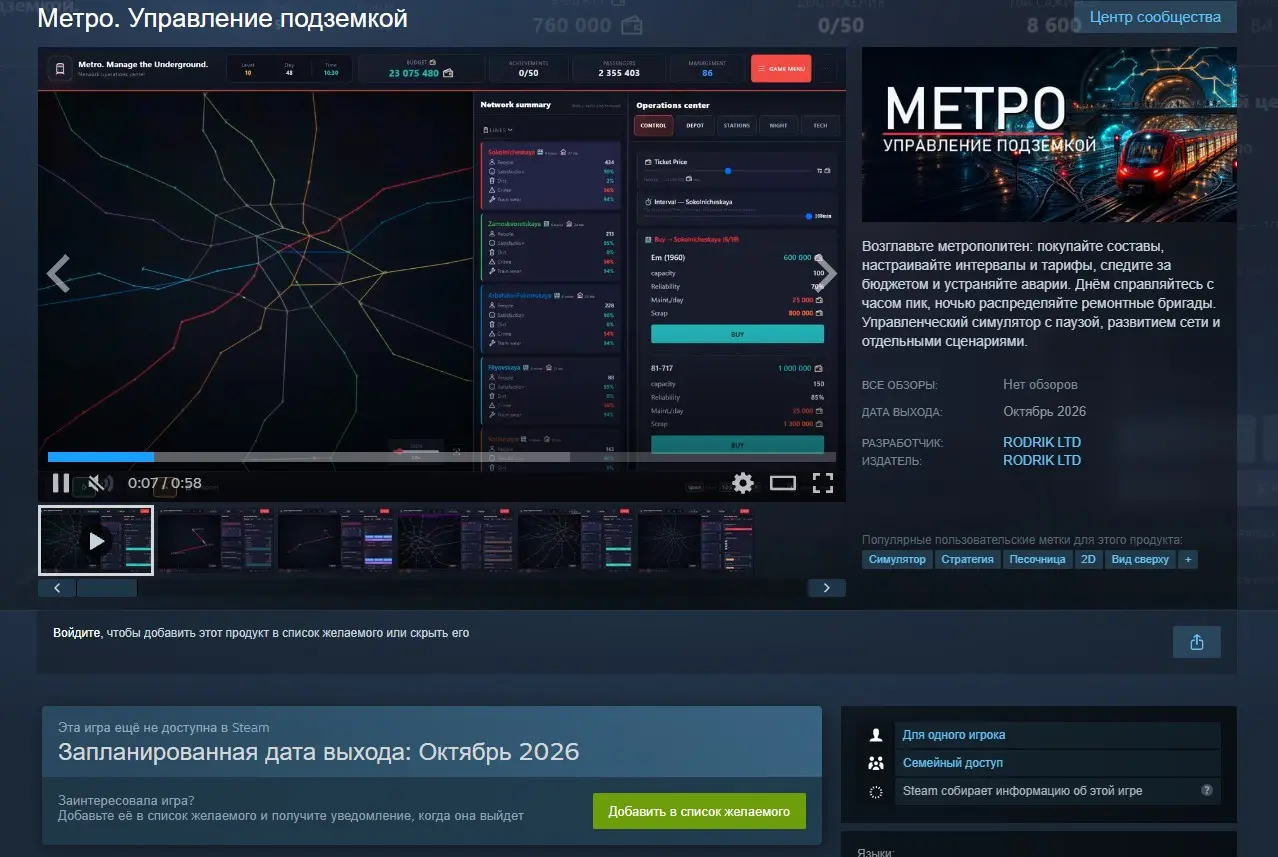Screen dimensions: 1278x857
Task: Click the family sharing group icon
Action: click(877, 763)
